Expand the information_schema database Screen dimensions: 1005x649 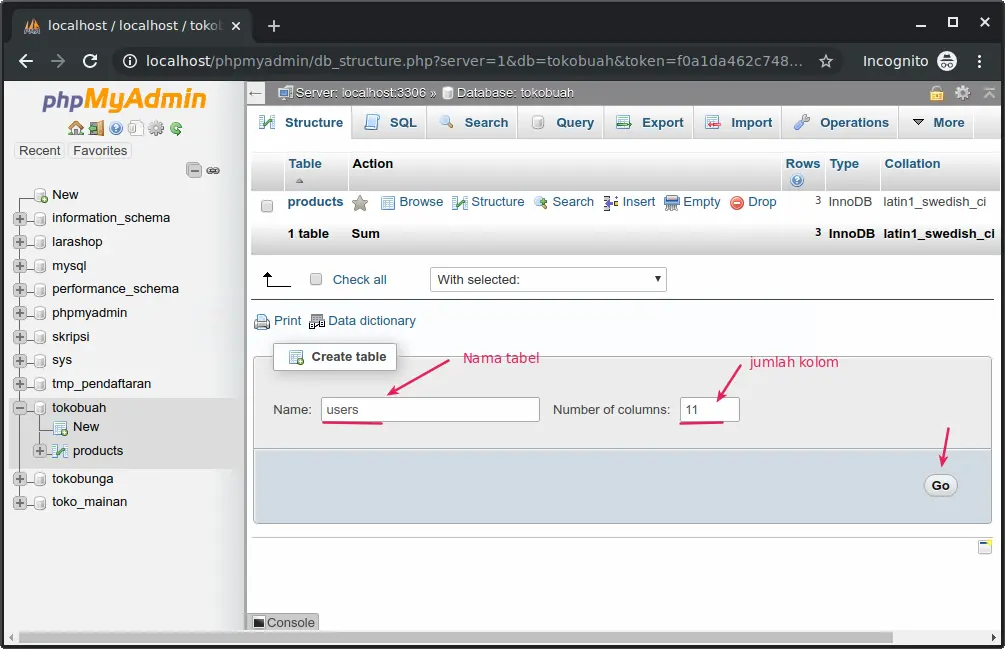point(20,218)
